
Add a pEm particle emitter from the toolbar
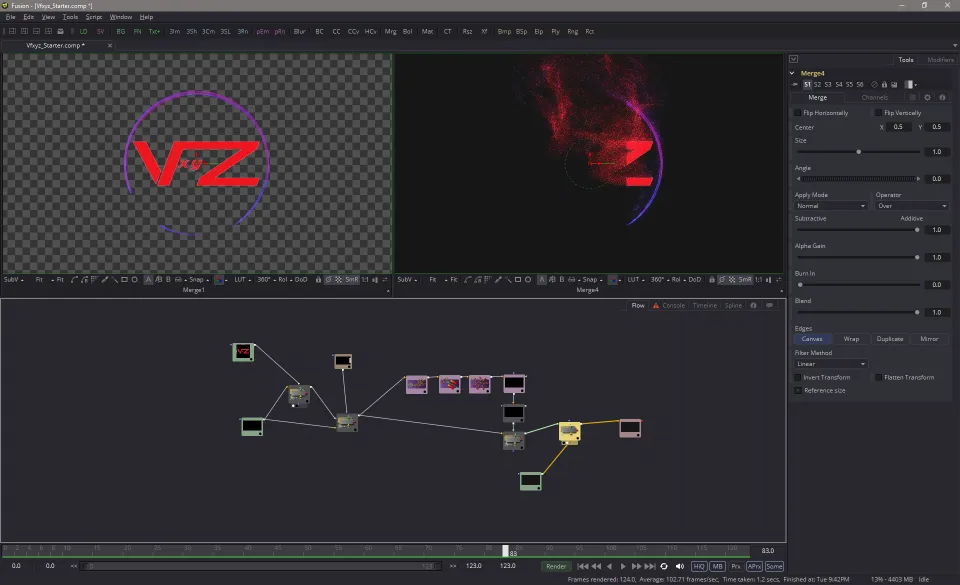263,31
